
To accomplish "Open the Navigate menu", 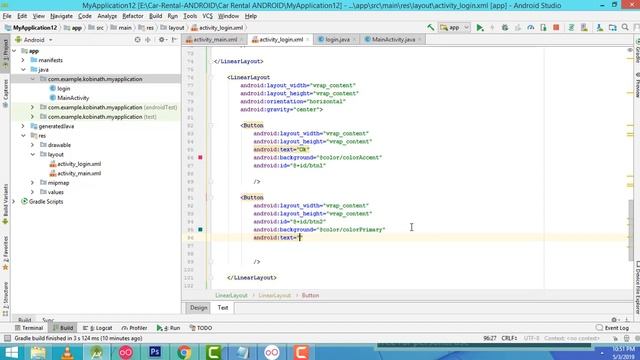I will point(61,16).
